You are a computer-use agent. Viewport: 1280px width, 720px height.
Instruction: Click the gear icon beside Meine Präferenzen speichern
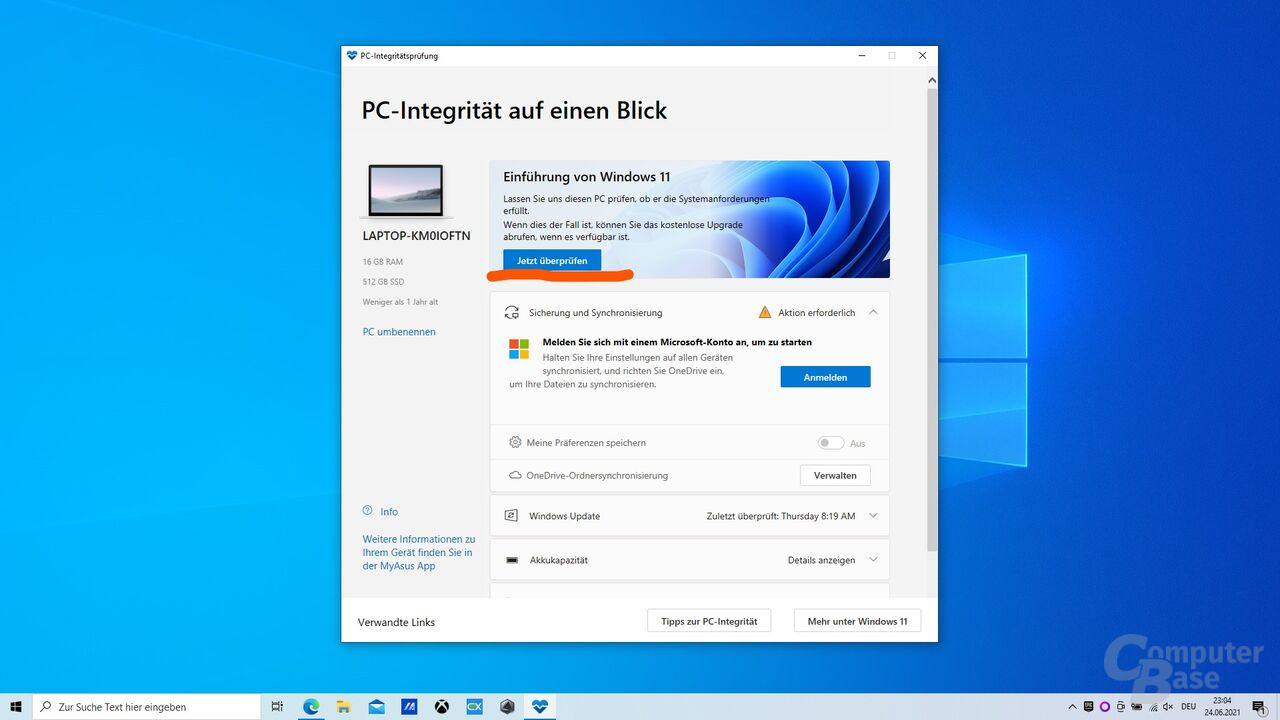click(514, 442)
